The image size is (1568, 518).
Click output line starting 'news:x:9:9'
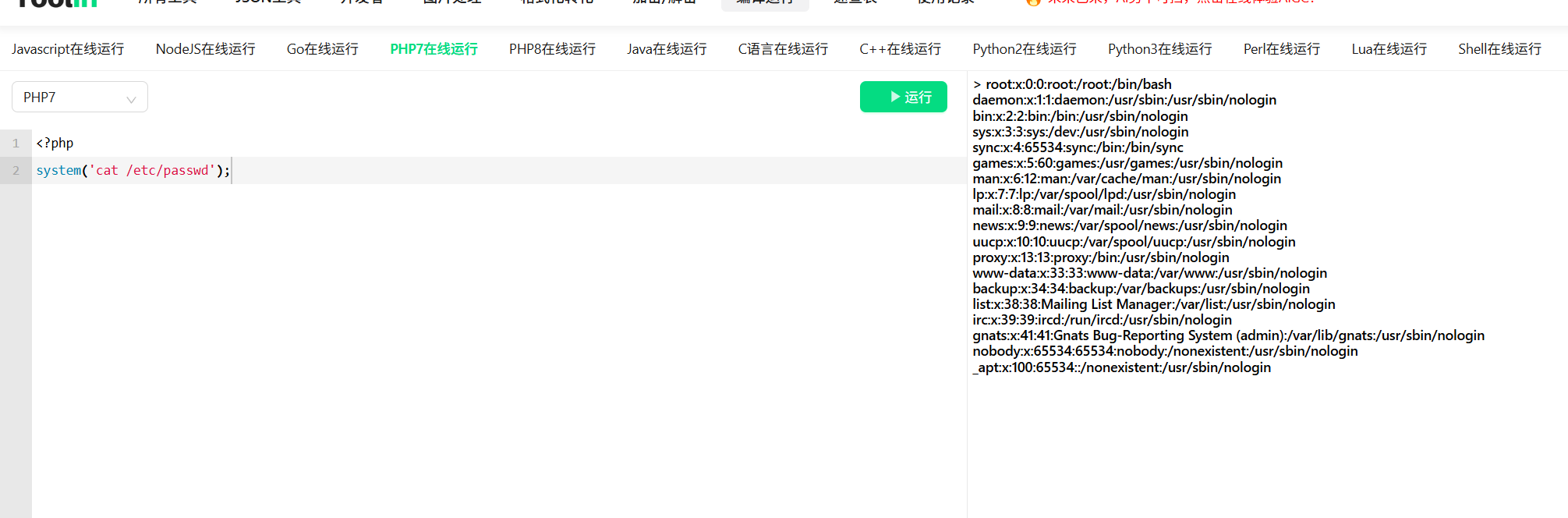coord(1130,225)
